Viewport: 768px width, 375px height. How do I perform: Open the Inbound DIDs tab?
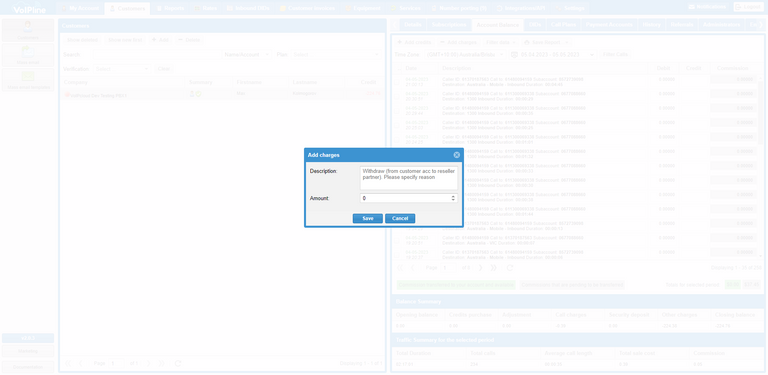[x=248, y=8]
